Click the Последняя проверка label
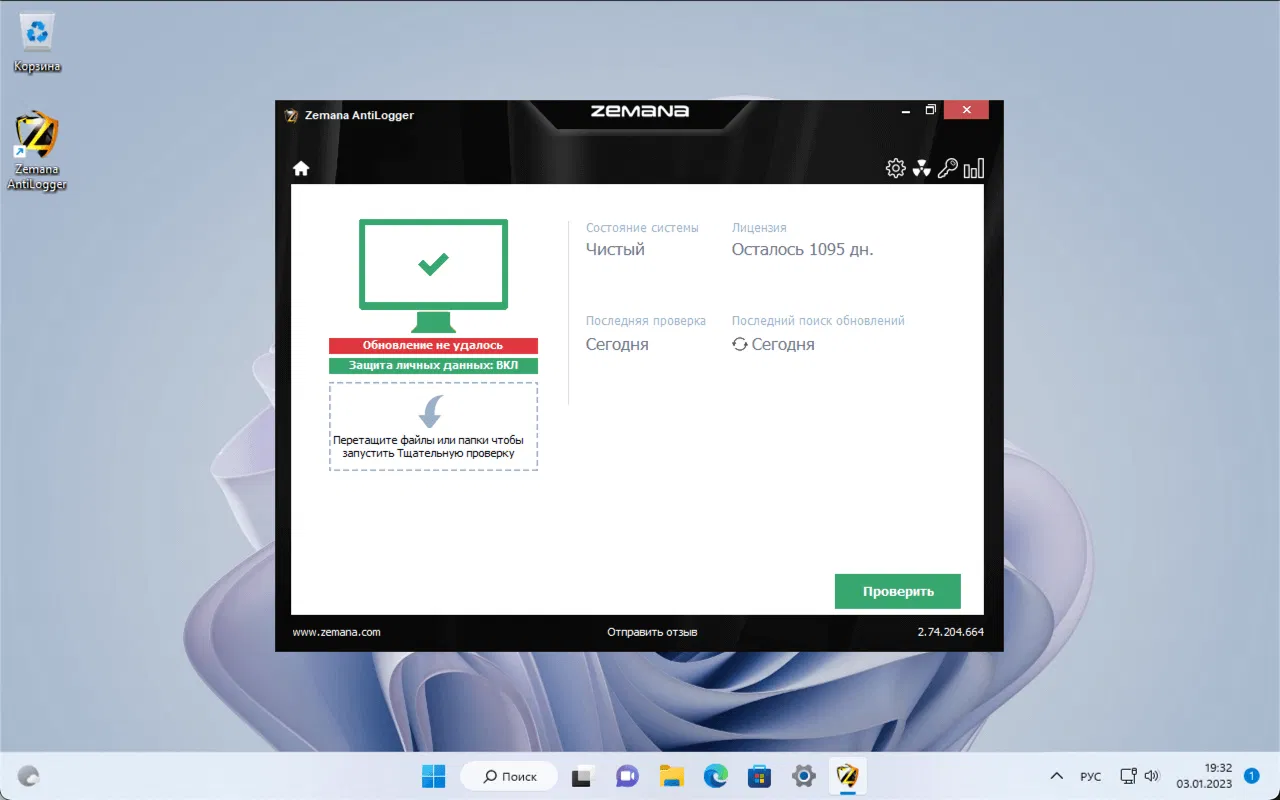1280x800 pixels. 646,321
